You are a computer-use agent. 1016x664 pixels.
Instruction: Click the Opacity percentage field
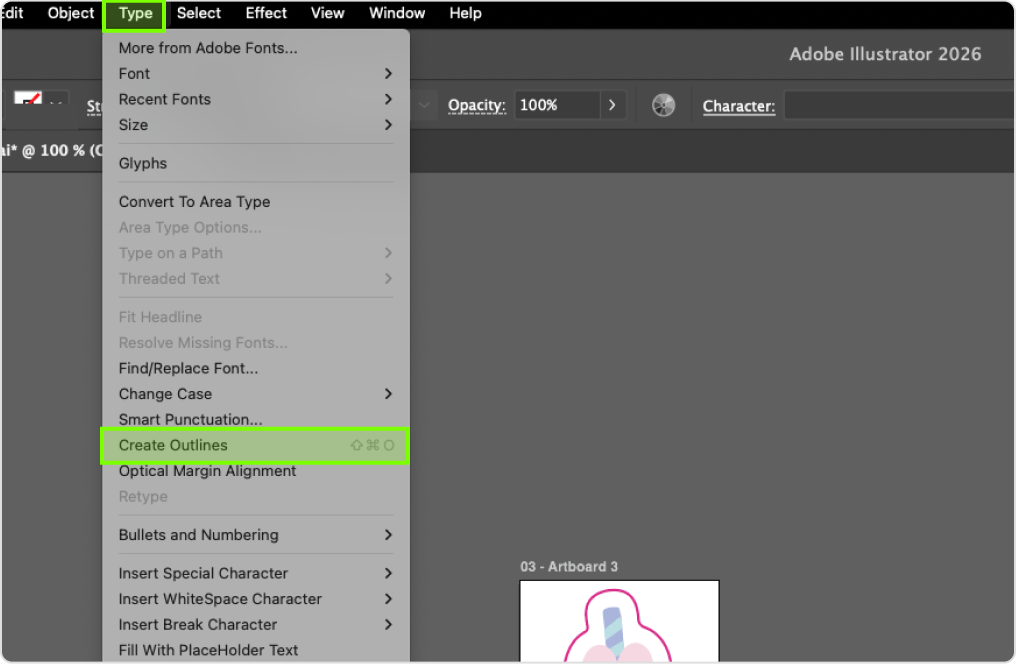[557, 105]
